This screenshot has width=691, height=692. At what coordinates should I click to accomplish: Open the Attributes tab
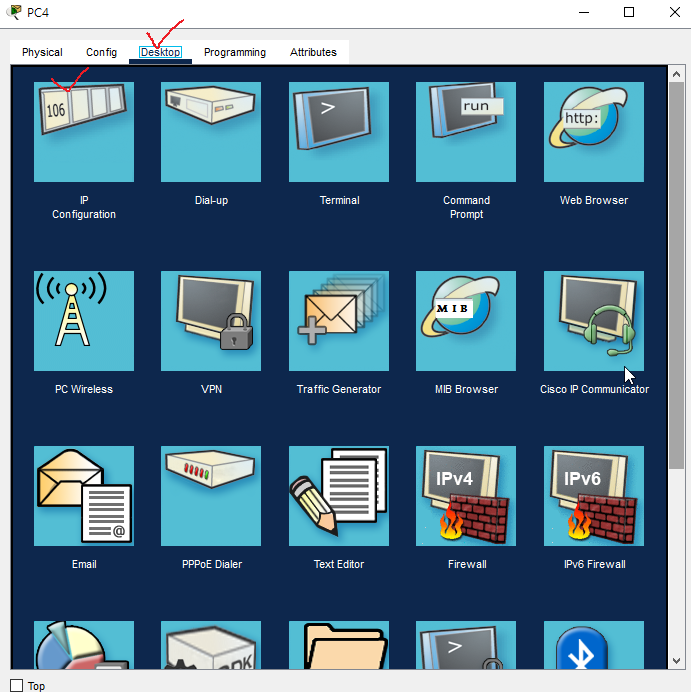click(313, 52)
